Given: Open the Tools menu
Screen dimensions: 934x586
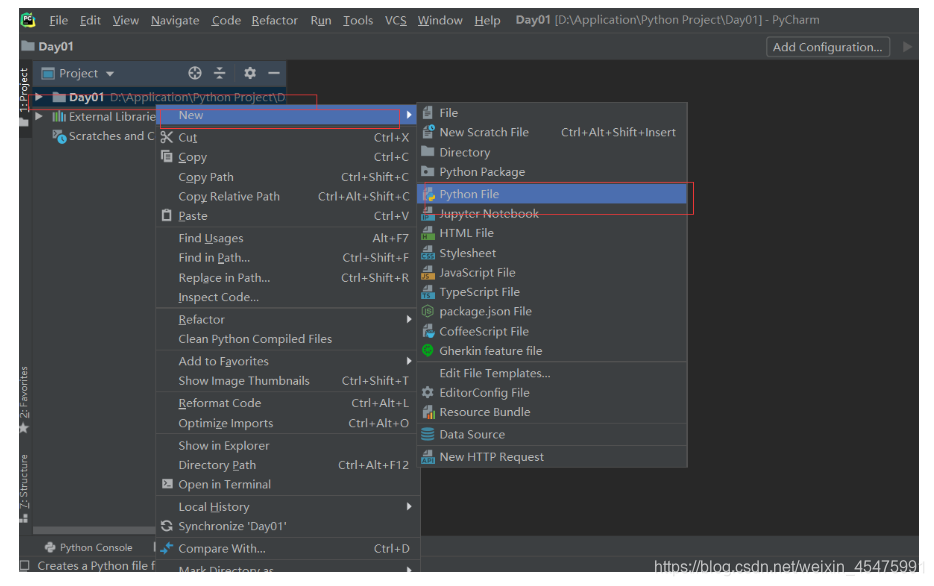Looking at the screenshot, I should (358, 20).
